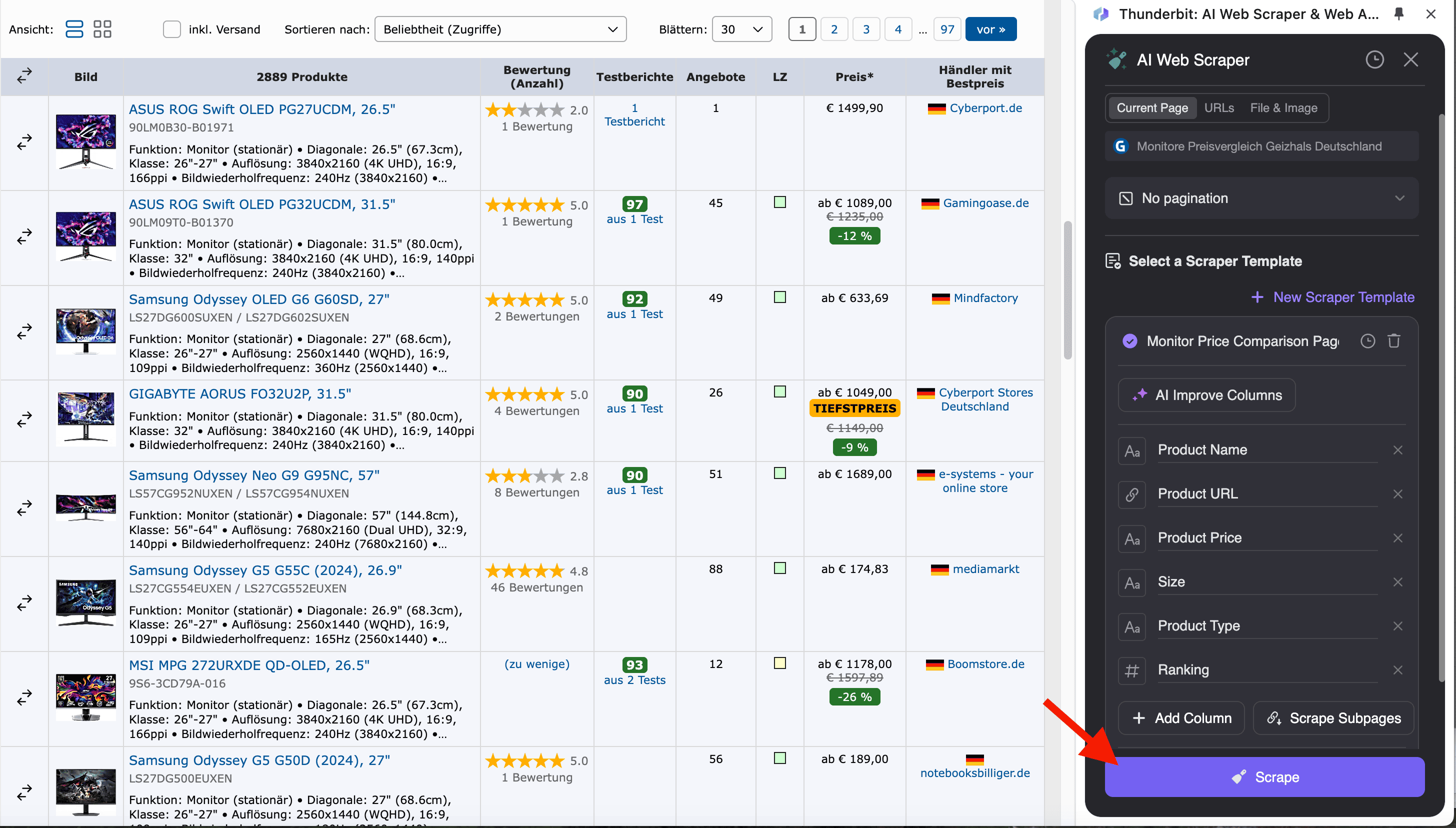The width and height of the screenshot is (1456, 828).
Task: Remove the Product Price column
Action: [x=1397, y=538]
